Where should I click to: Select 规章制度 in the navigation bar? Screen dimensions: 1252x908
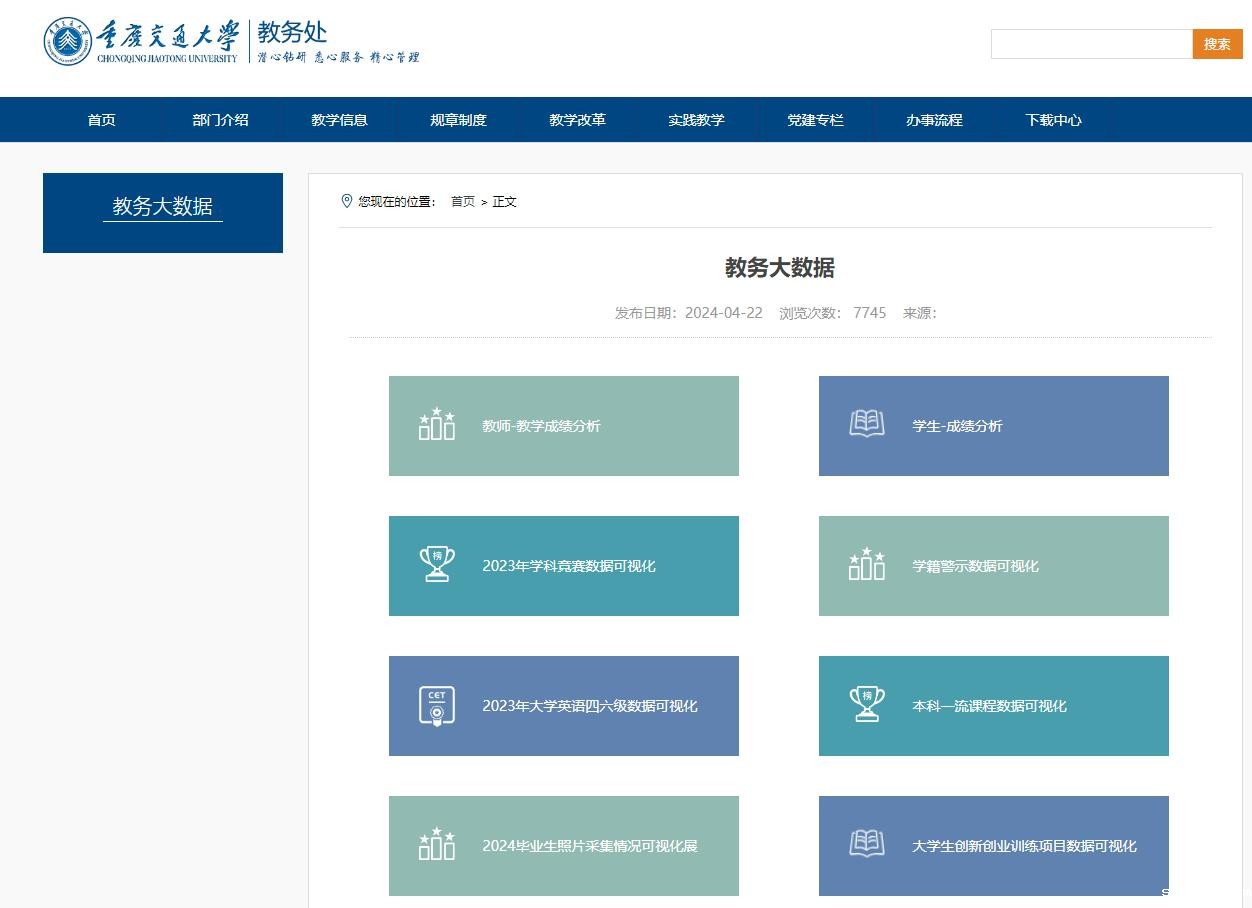(458, 120)
